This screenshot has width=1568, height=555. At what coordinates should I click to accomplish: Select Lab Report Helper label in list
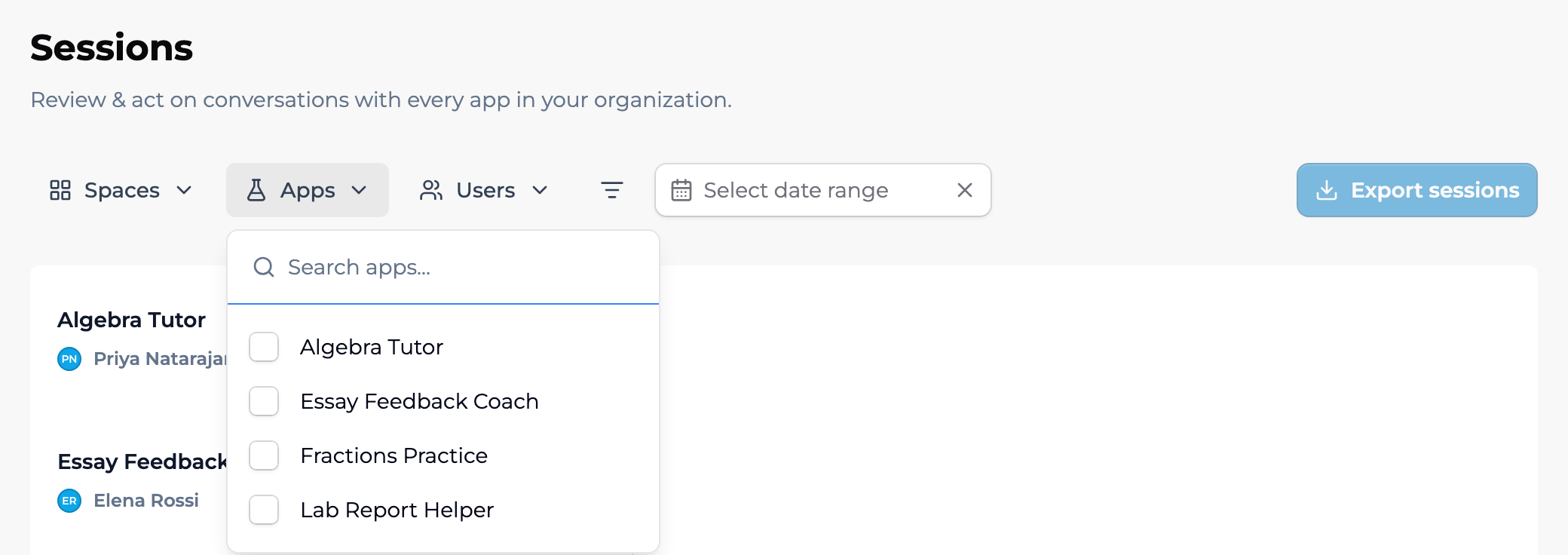pos(397,510)
